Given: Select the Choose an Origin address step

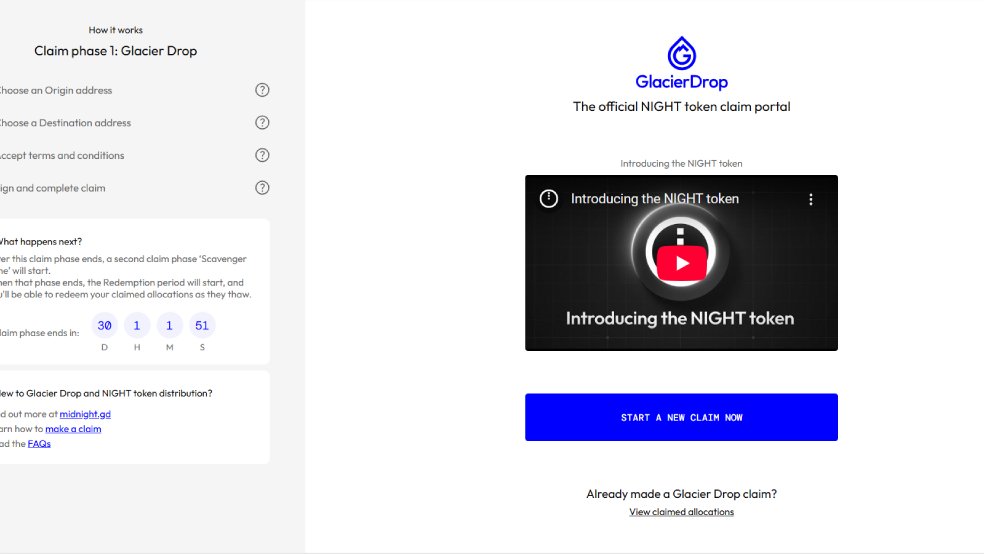Looking at the screenshot, I should 55,90.
